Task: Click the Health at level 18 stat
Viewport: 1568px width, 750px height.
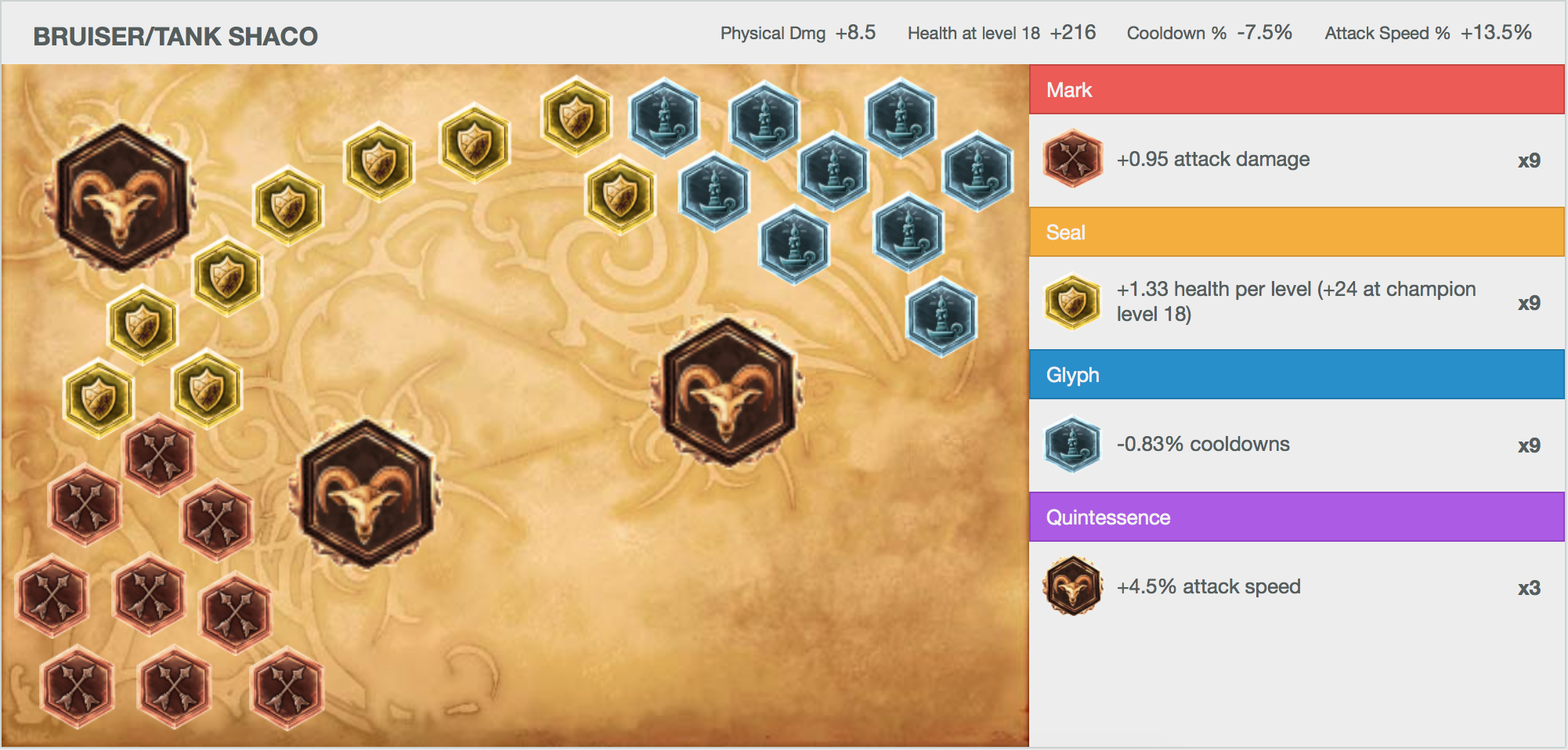Action: point(1002,33)
